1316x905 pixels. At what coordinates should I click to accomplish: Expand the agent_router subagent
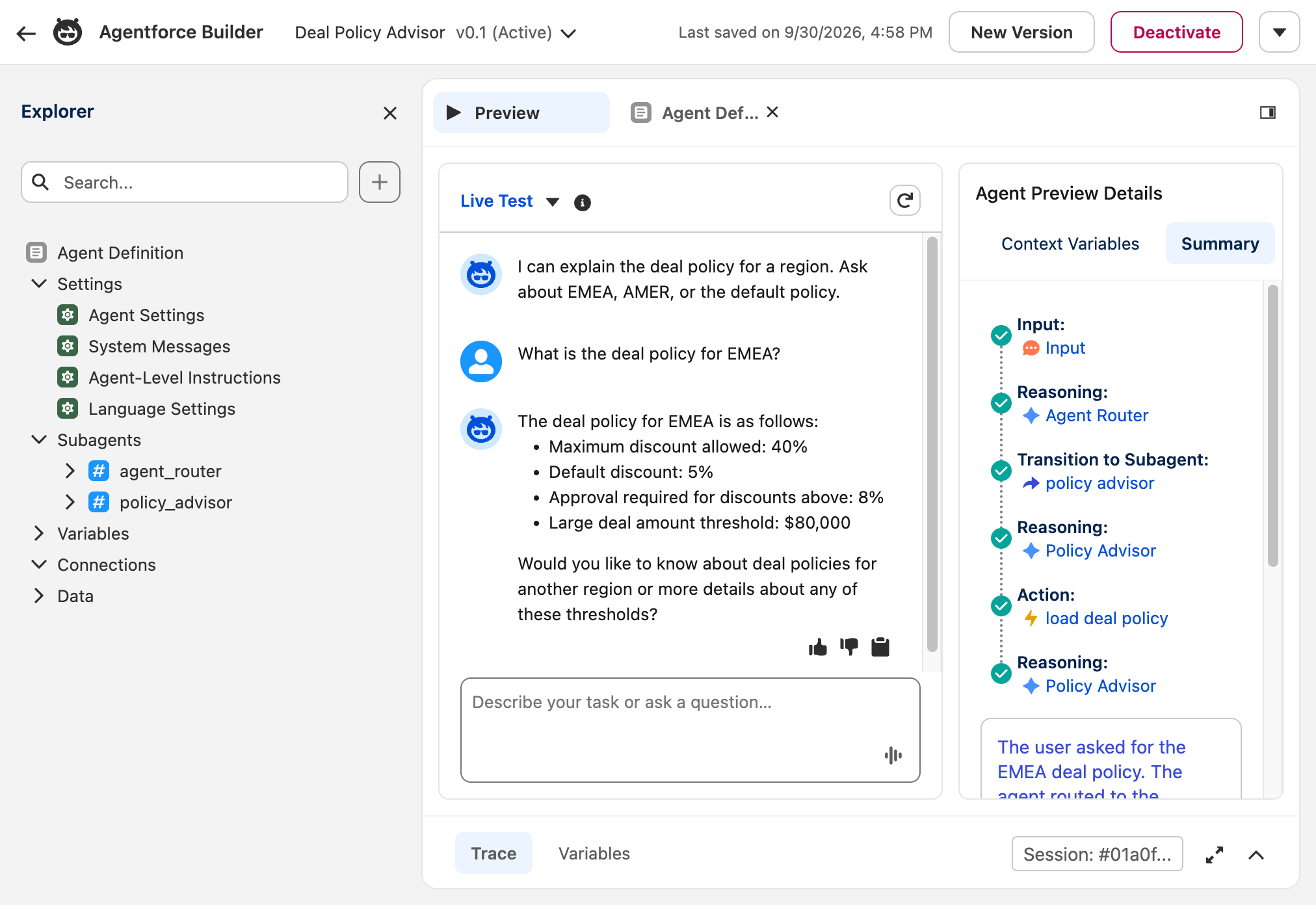[70, 471]
